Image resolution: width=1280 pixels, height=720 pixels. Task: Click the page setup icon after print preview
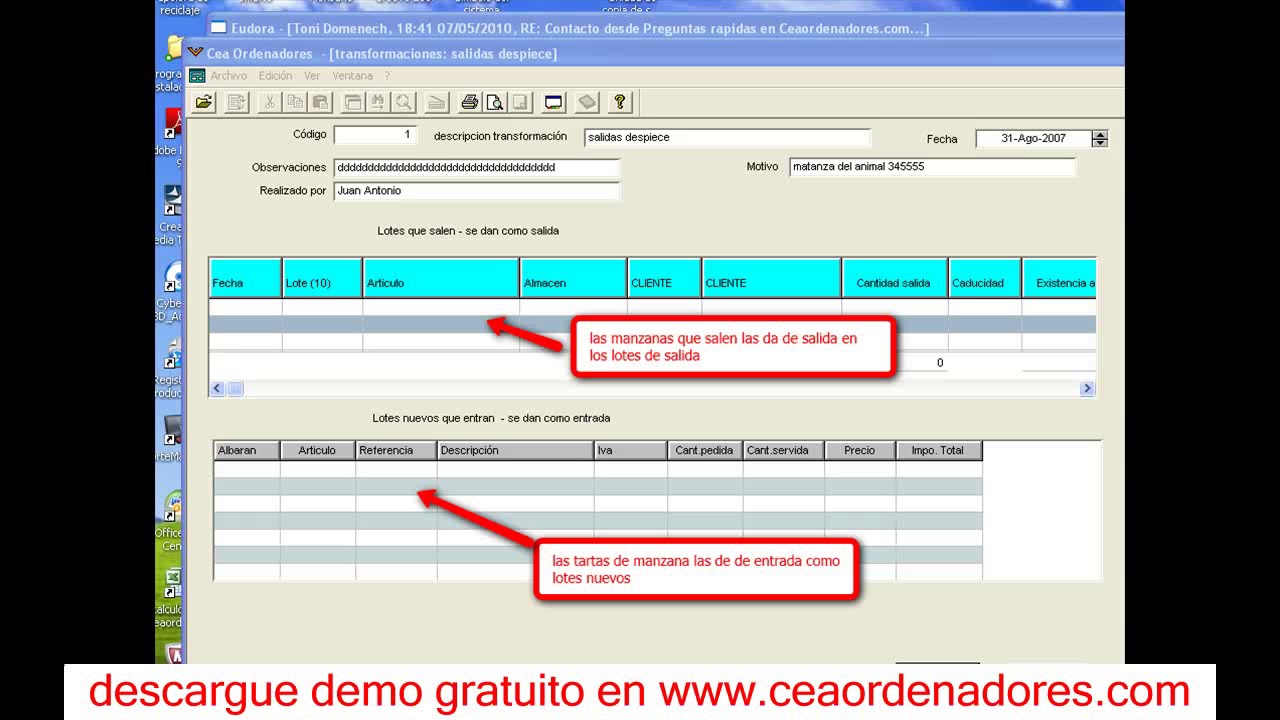(x=520, y=102)
